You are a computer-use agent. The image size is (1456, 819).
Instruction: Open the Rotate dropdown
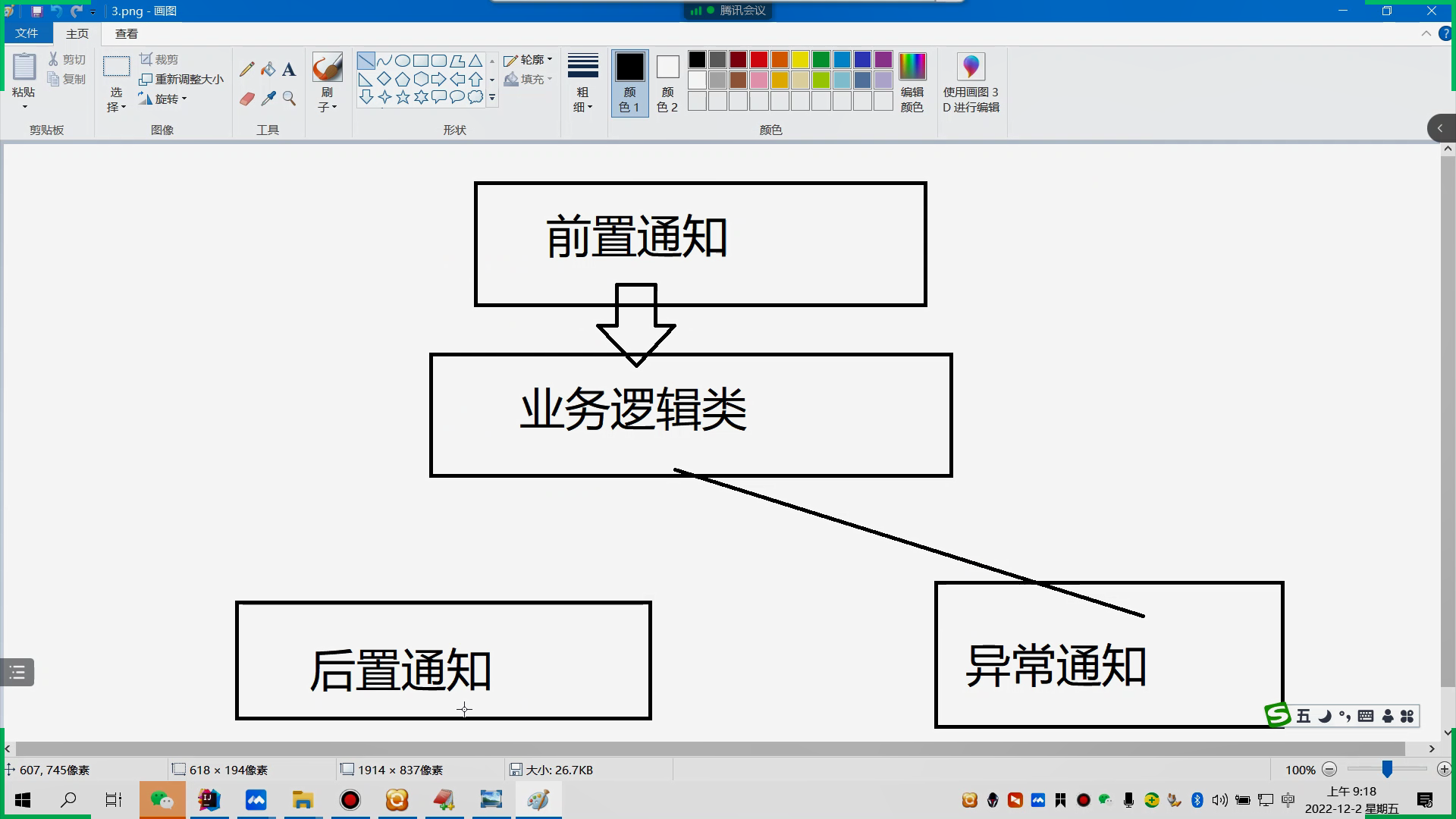pyautogui.click(x=165, y=99)
